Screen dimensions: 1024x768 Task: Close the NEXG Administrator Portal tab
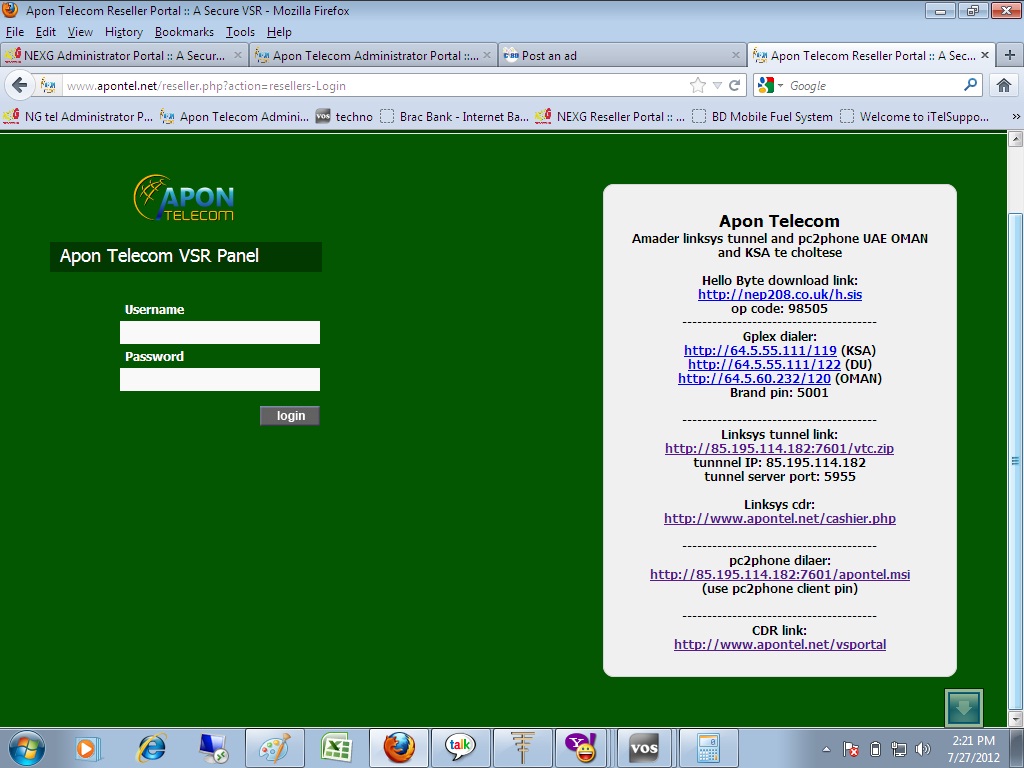[x=238, y=56]
